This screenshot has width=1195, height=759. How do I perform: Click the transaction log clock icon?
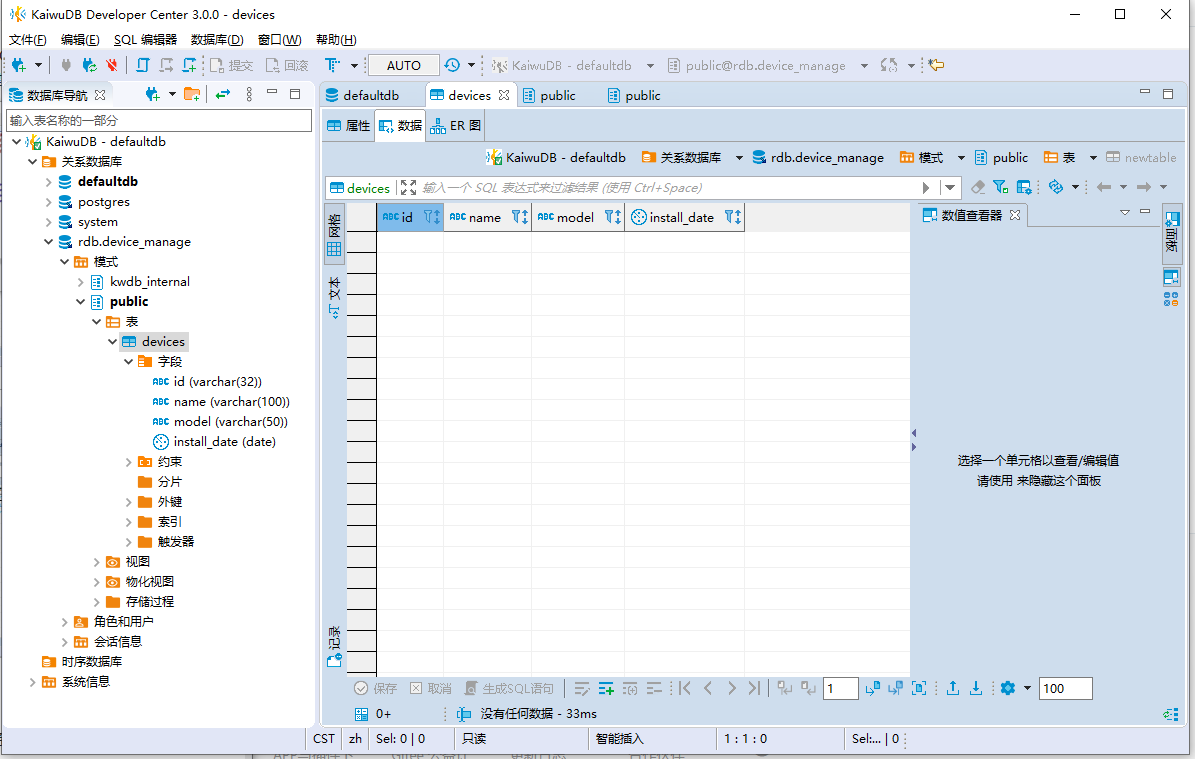click(x=452, y=66)
